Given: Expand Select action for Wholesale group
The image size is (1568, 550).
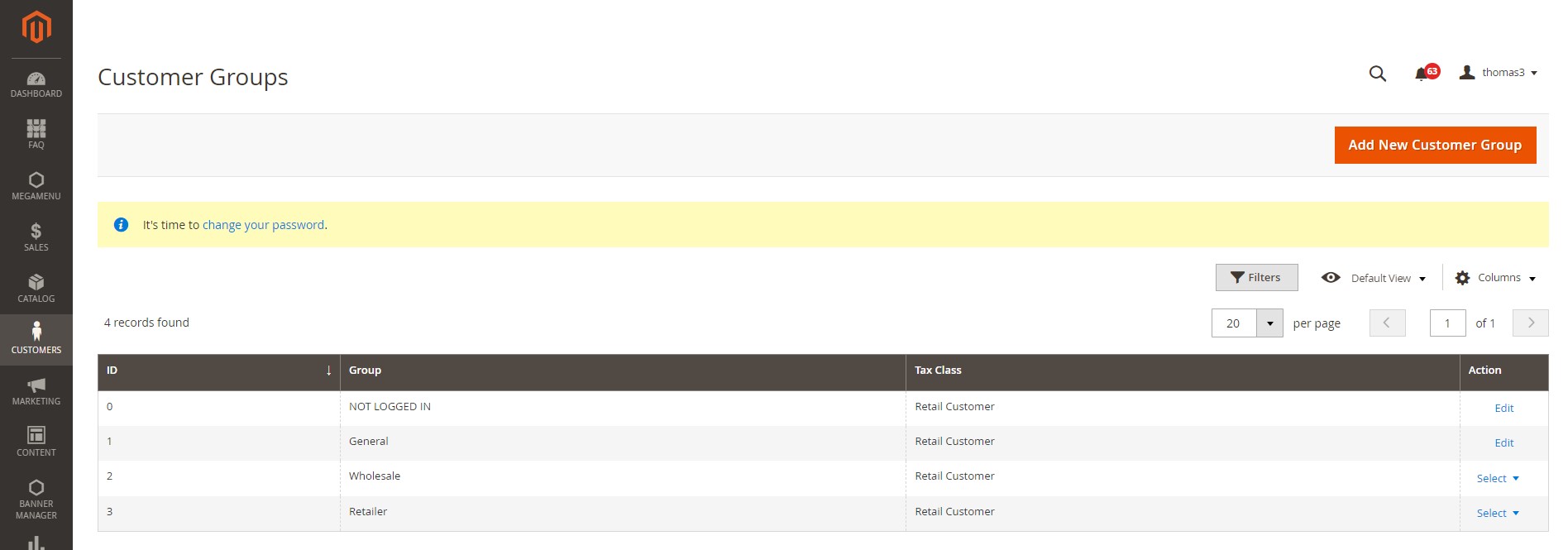Looking at the screenshot, I should click(1497, 478).
